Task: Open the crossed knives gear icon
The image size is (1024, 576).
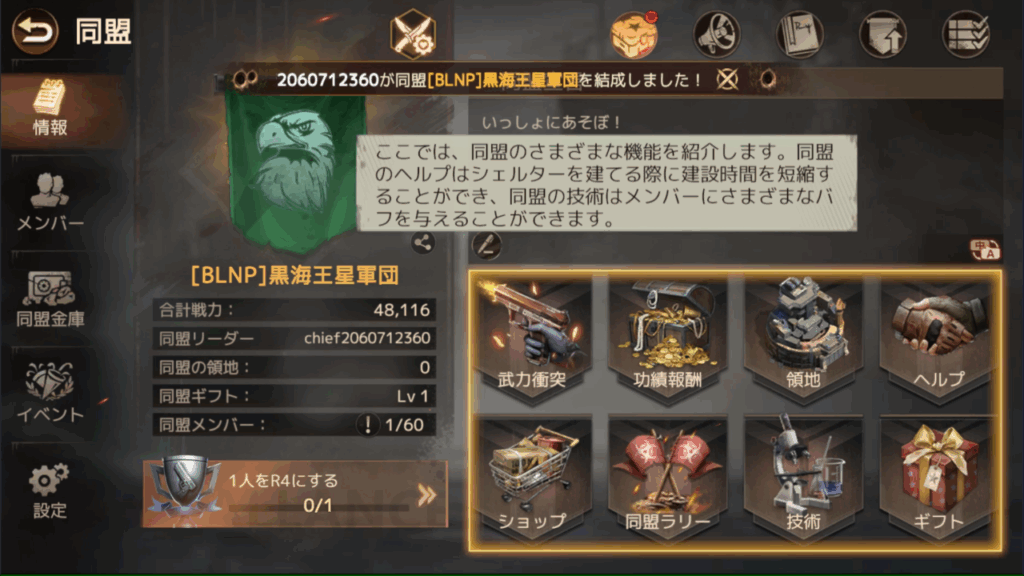Action: (413, 34)
